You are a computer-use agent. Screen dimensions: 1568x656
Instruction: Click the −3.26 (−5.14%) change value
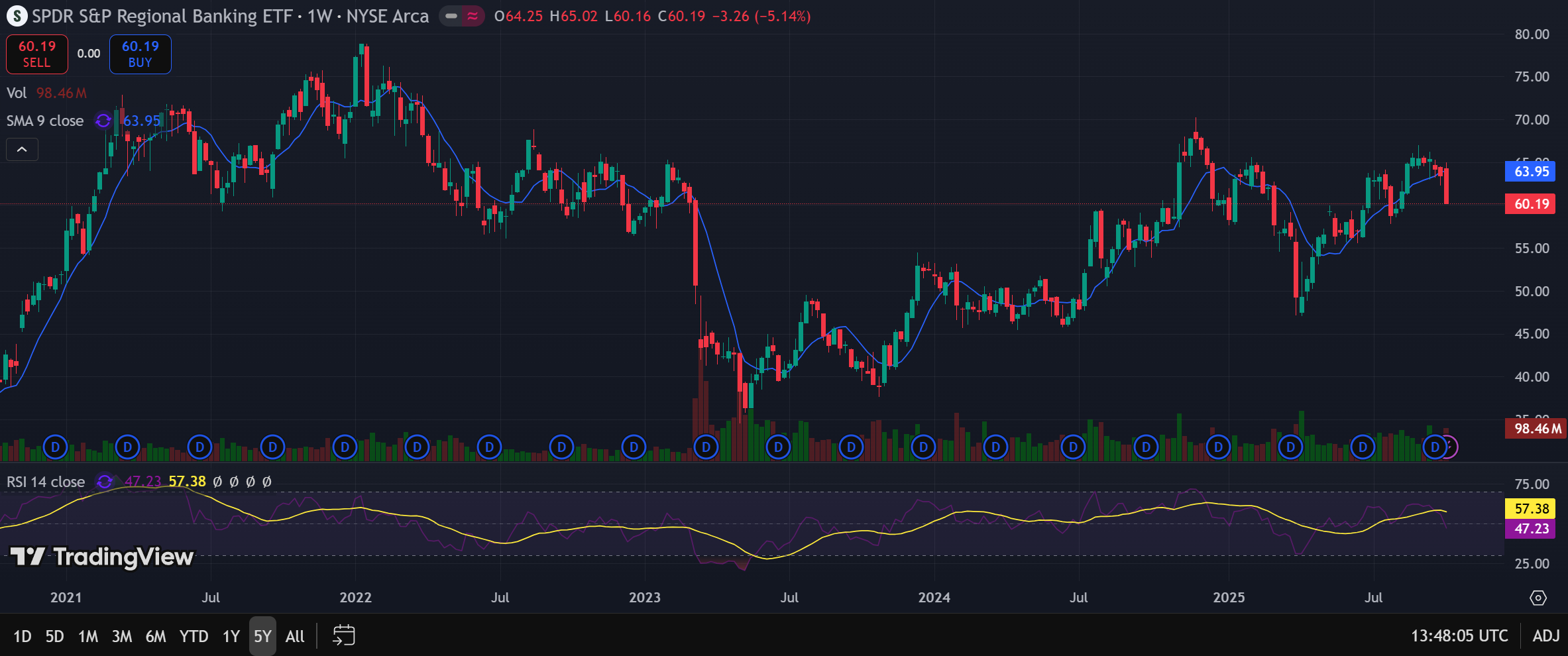click(761, 16)
